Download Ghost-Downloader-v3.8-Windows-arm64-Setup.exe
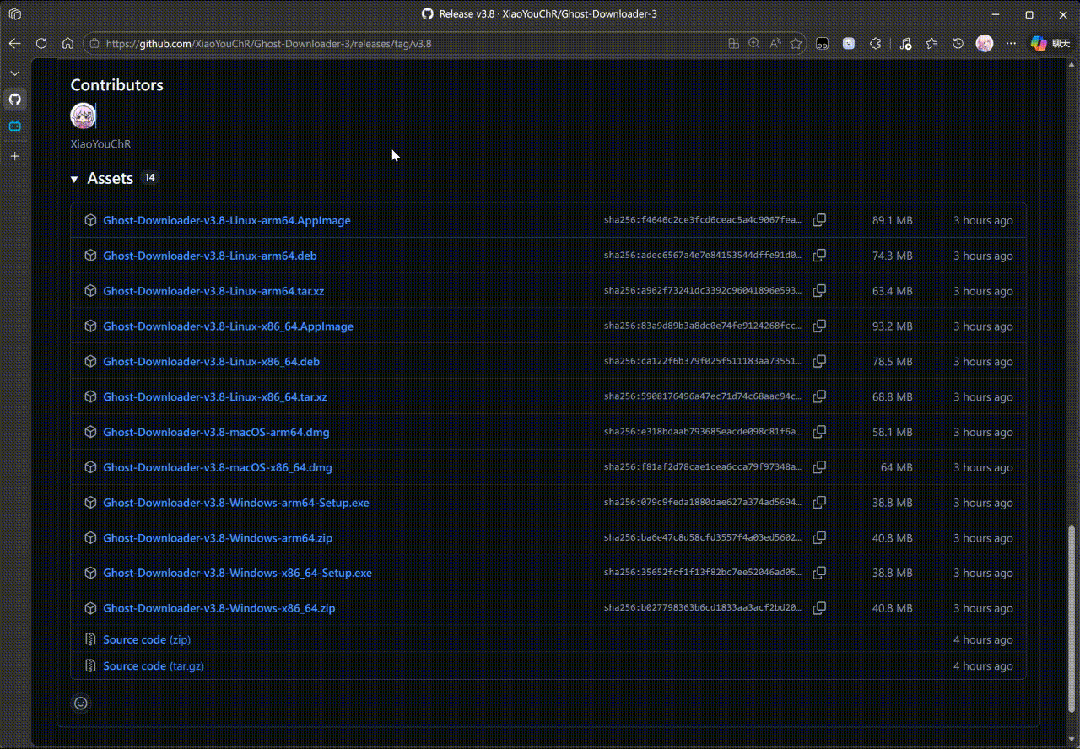 coord(236,502)
